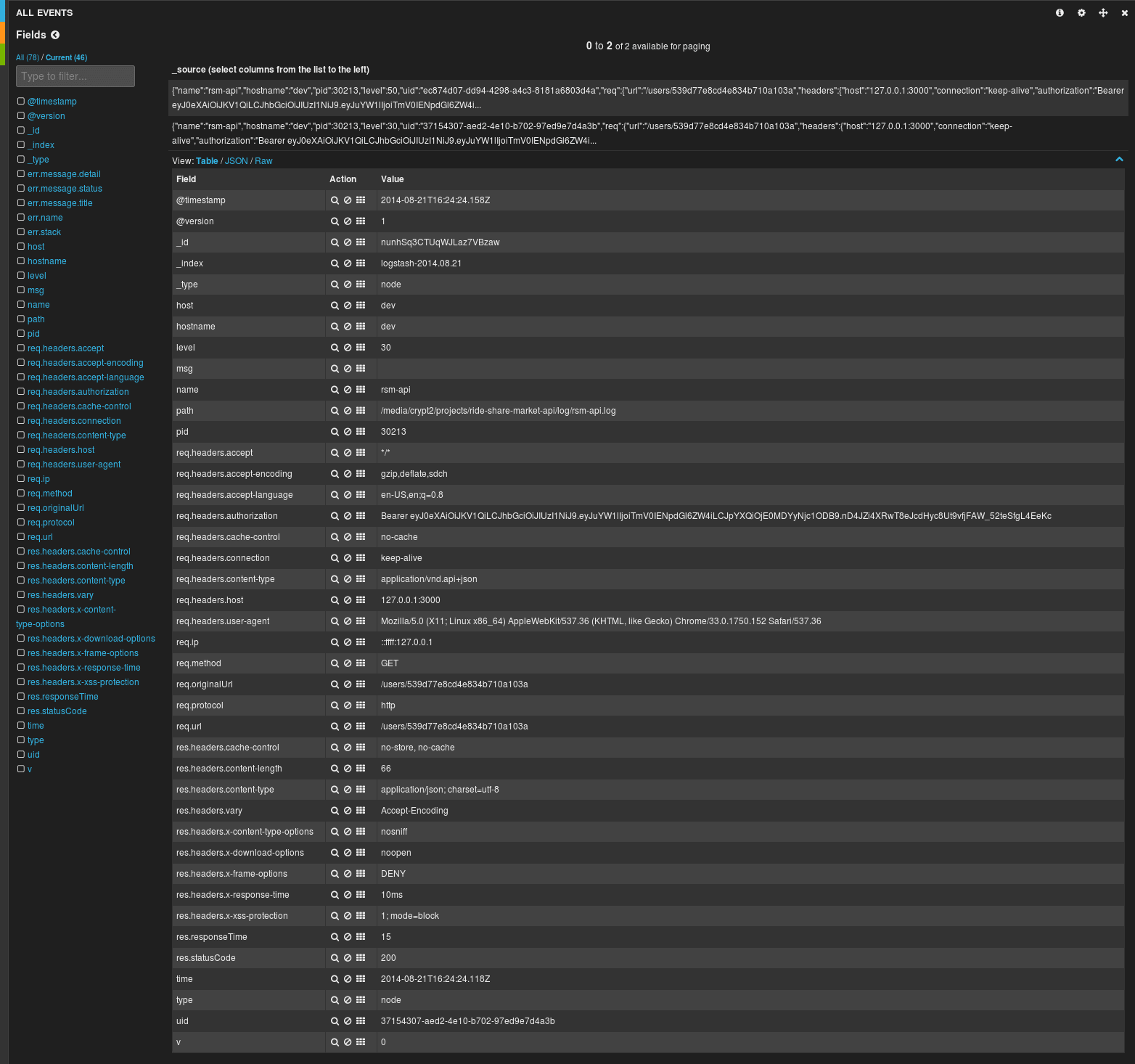
Task: Exclude the level field using the ban icon
Action: [x=347, y=347]
